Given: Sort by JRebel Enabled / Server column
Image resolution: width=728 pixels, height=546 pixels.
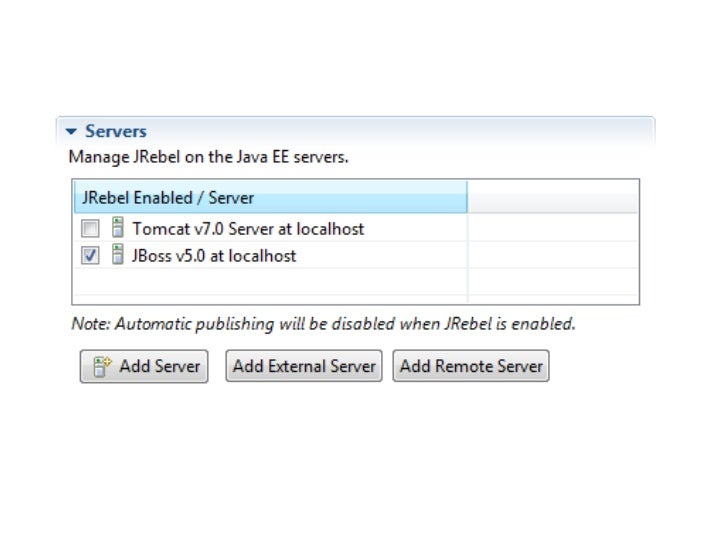Looking at the screenshot, I should tap(270, 197).
